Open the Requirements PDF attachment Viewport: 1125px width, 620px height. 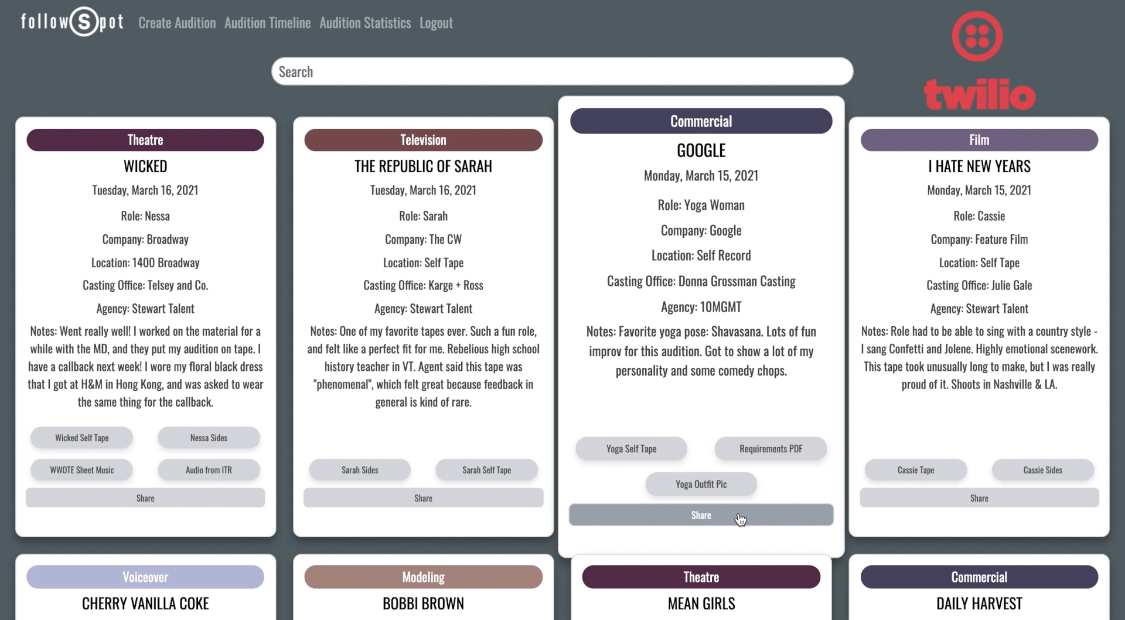point(771,449)
